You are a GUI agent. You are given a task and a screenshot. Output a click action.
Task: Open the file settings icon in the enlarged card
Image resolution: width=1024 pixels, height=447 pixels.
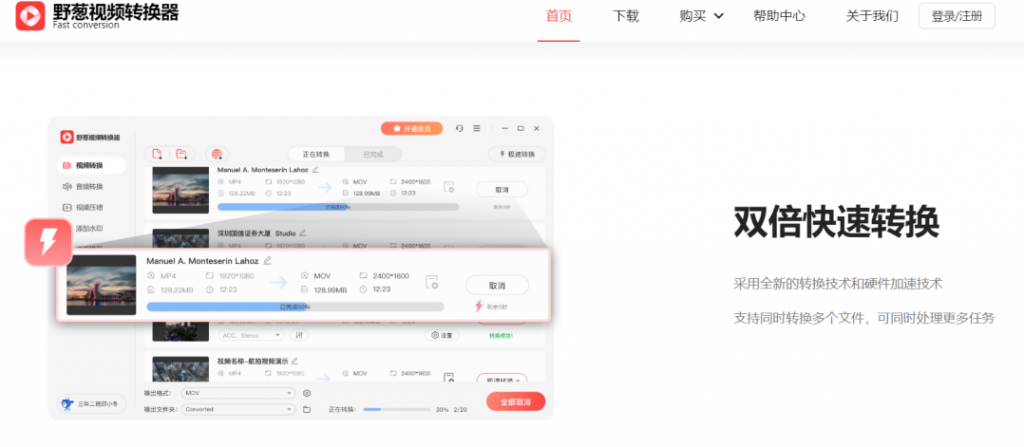tap(432, 282)
